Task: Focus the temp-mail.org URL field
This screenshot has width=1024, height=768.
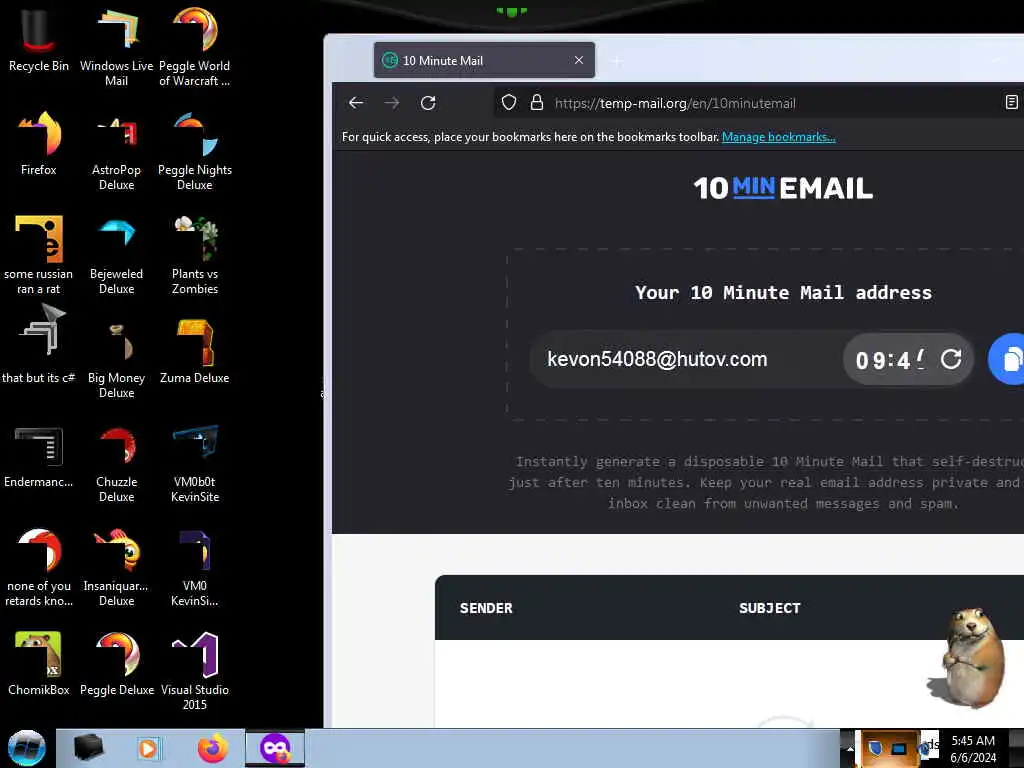Action: pyautogui.click(x=675, y=103)
